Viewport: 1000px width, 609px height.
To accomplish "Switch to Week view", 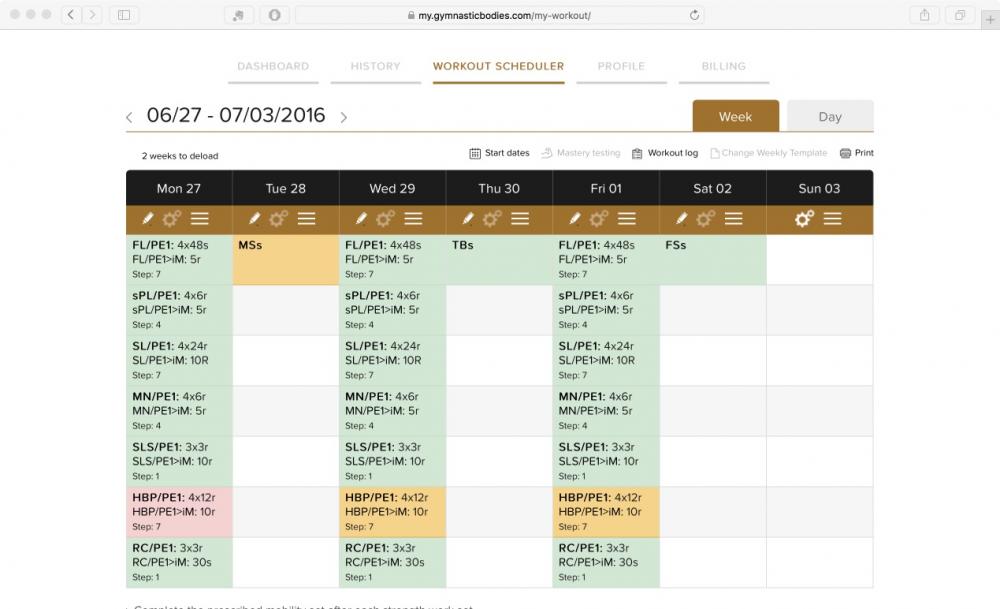I will click(x=735, y=116).
